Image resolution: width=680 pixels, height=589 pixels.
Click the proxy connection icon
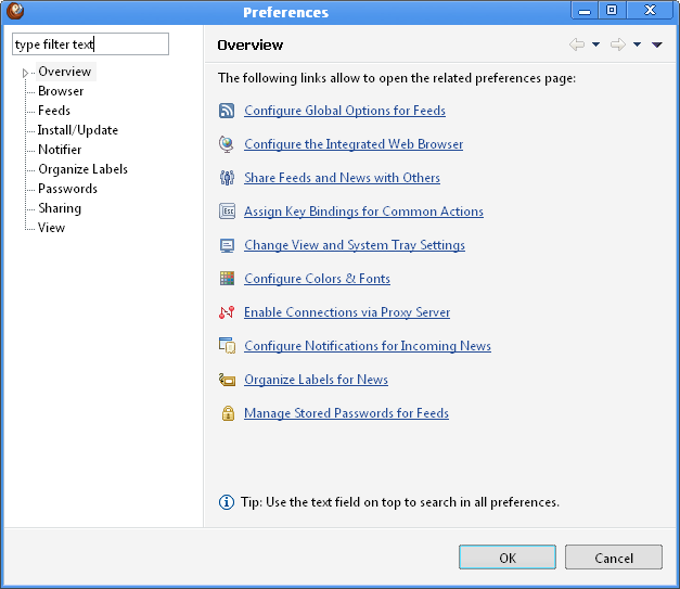pos(226,312)
